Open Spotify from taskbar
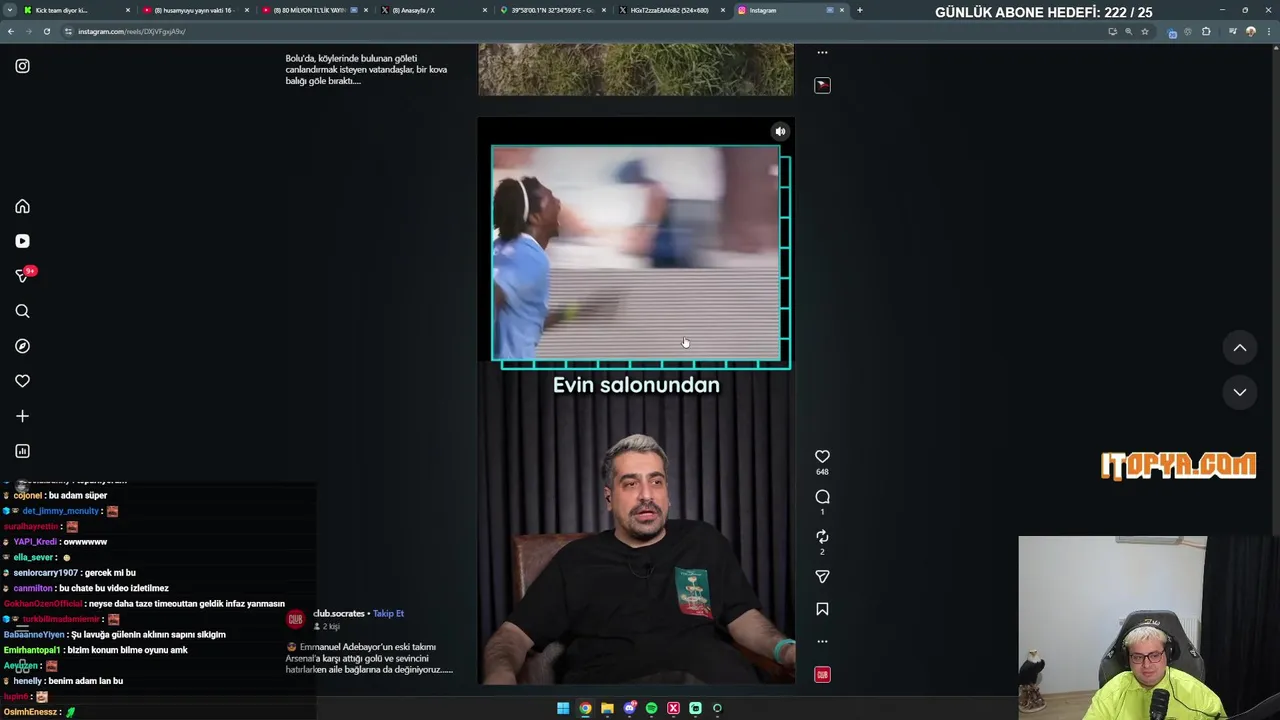Screen dimensions: 1280x720 tap(651, 708)
